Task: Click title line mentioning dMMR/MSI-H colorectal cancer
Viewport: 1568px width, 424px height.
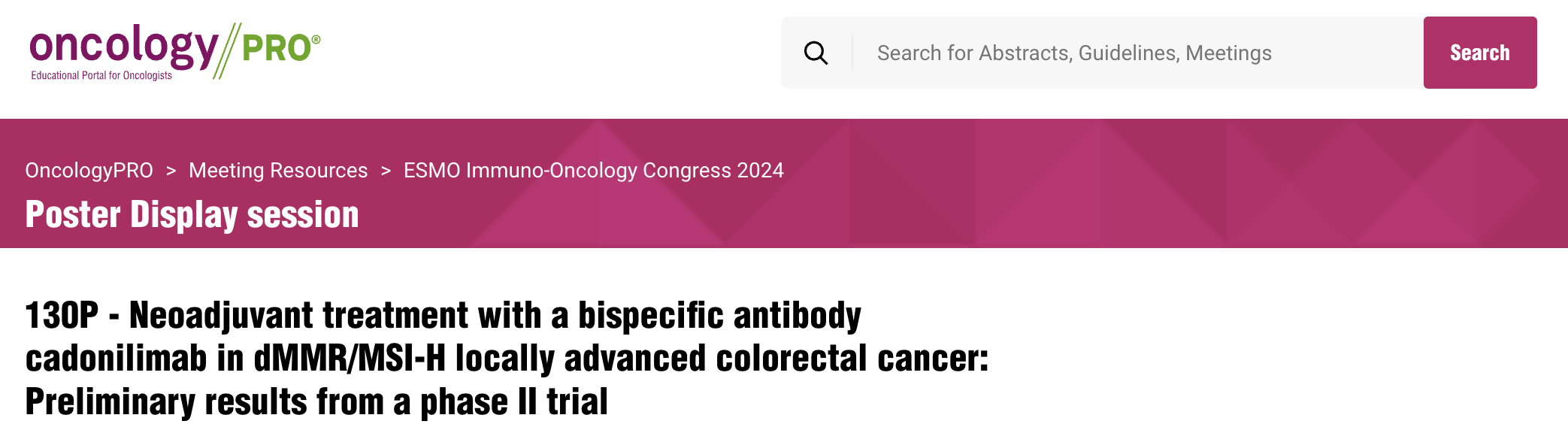Action: coord(507,359)
